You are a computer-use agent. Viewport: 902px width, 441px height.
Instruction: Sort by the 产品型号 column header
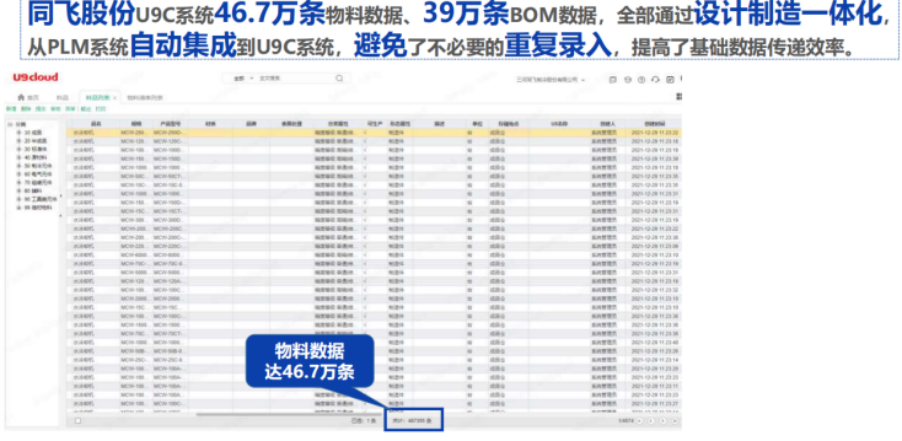pos(168,124)
